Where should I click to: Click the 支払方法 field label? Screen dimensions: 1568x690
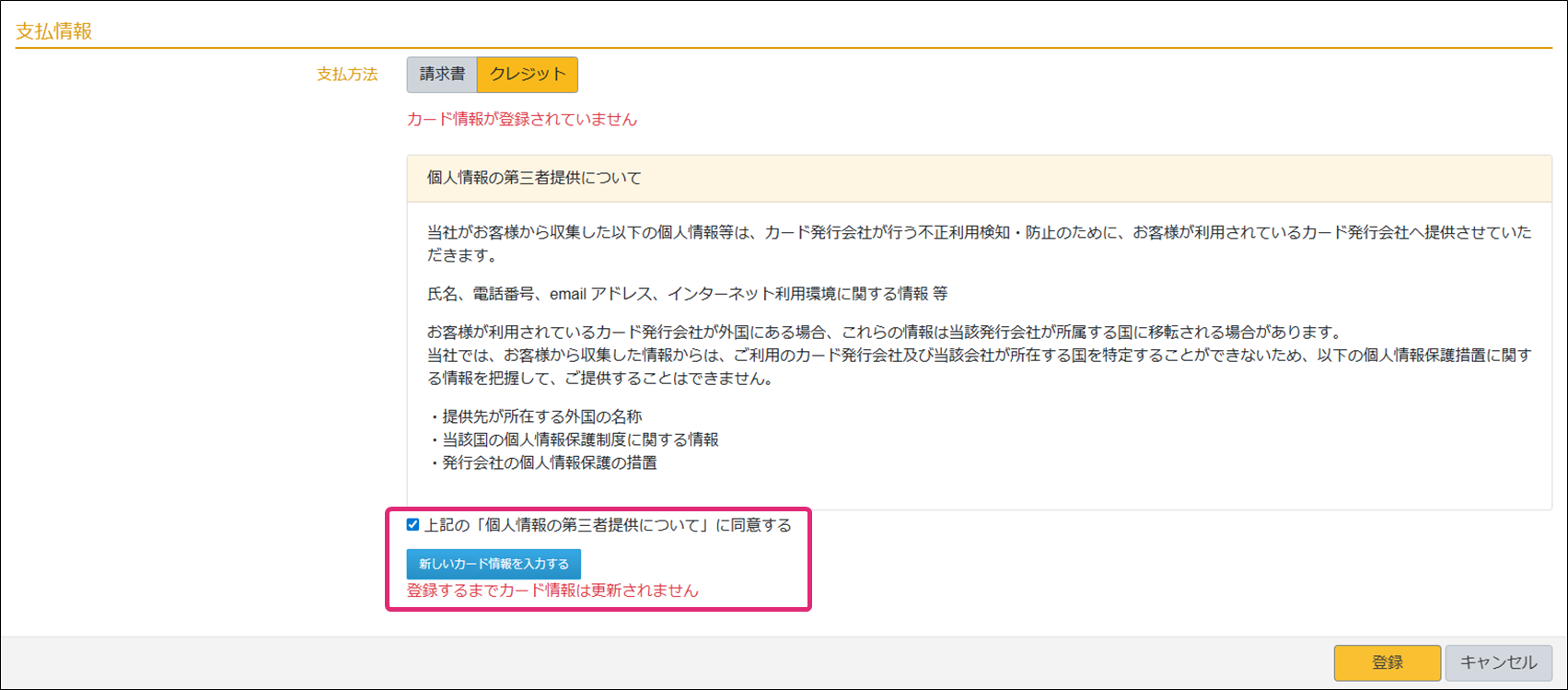pos(347,75)
